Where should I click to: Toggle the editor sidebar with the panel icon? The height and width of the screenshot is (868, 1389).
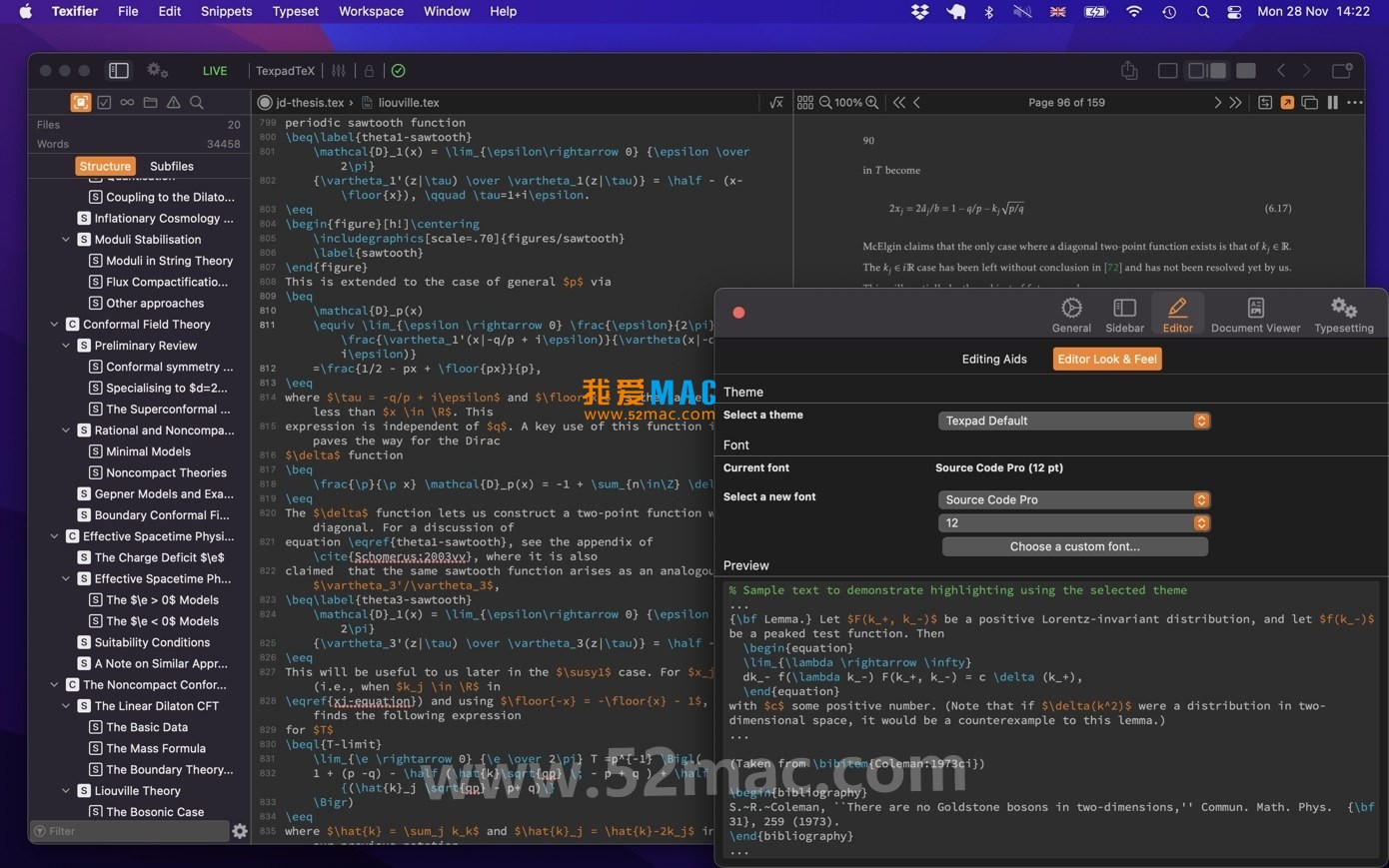(118, 70)
